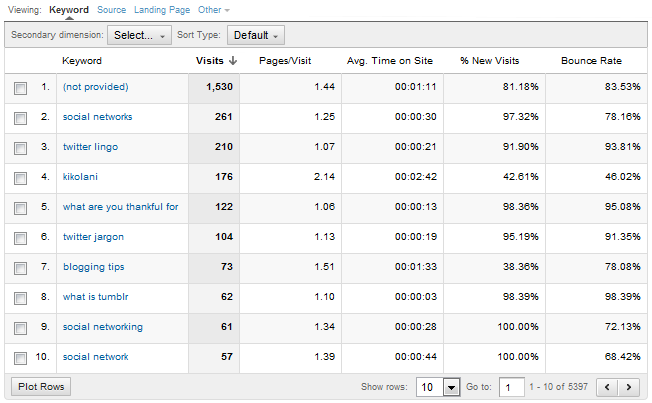Open the twitter lingo keyword link

pyautogui.click(x=90, y=147)
